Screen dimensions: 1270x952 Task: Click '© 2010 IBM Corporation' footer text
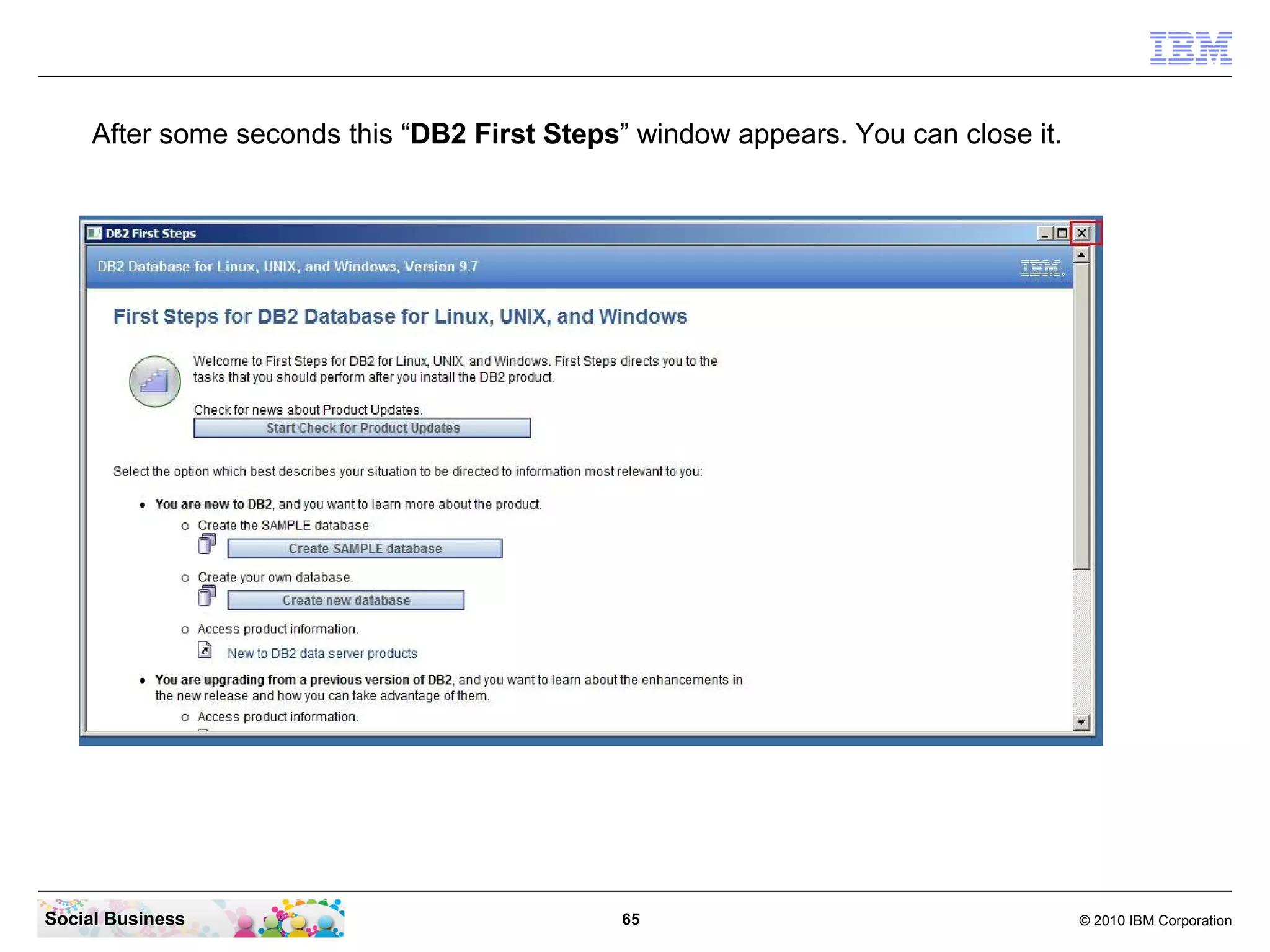(1155, 920)
